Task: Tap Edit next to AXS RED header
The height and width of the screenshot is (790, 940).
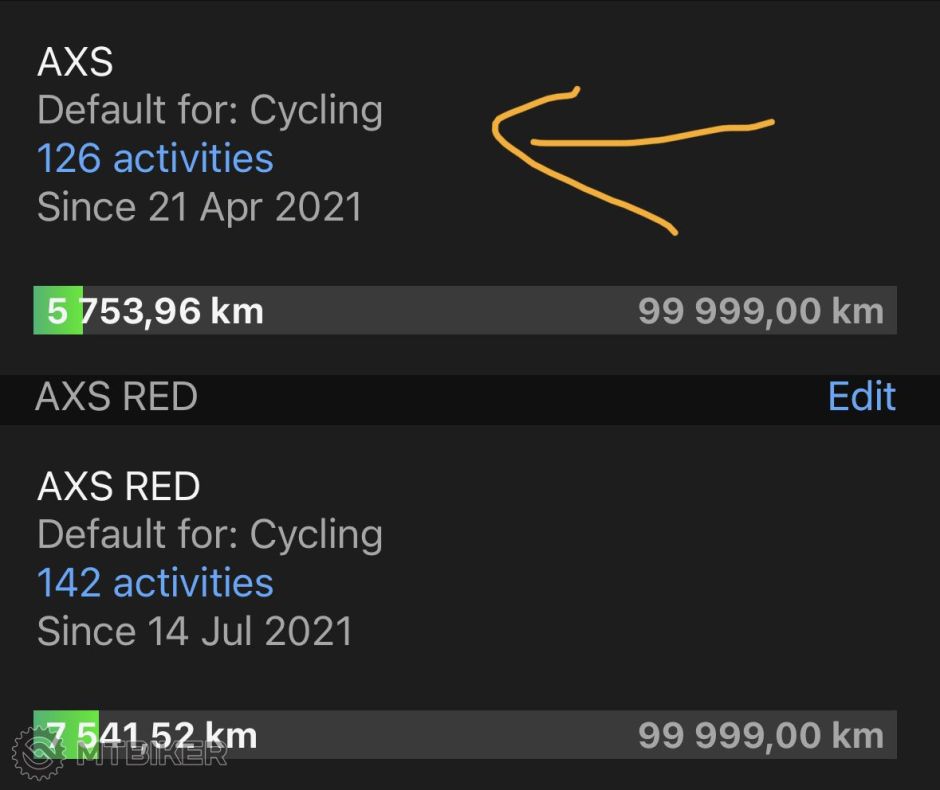Action: 861,397
